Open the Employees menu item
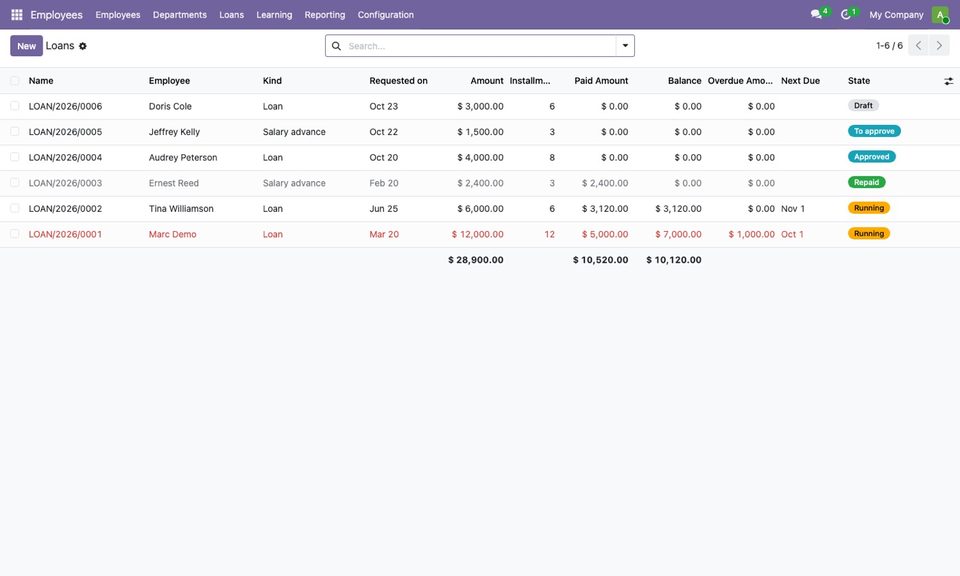This screenshot has width=960, height=576. point(118,15)
